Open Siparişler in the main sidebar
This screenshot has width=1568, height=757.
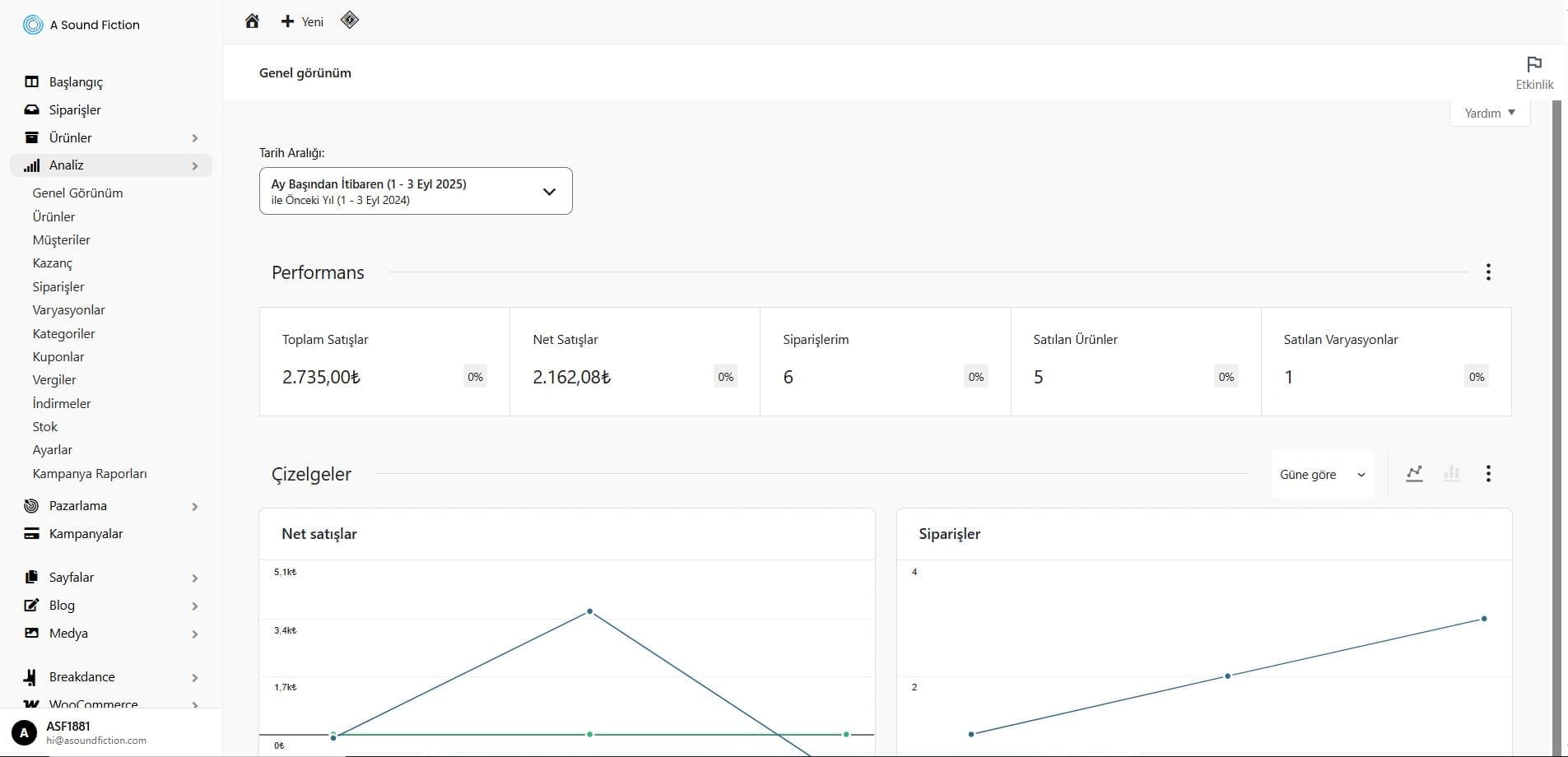coord(75,110)
